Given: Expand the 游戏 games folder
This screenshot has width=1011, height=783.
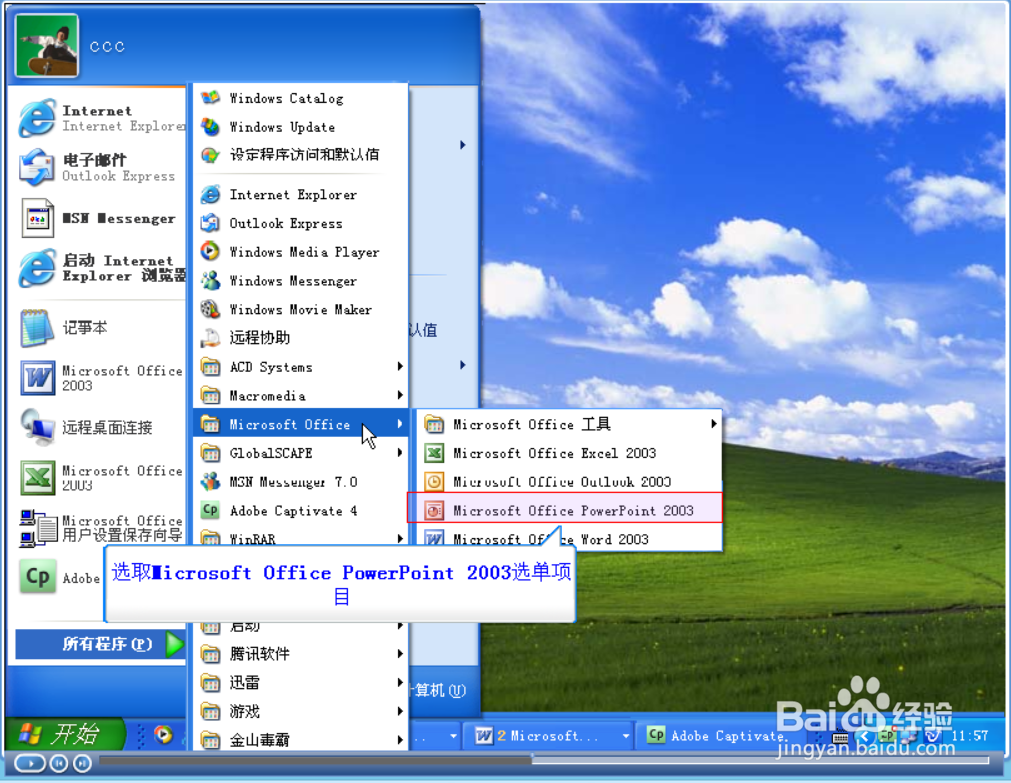Looking at the screenshot, I should pyautogui.click(x=300, y=711).
